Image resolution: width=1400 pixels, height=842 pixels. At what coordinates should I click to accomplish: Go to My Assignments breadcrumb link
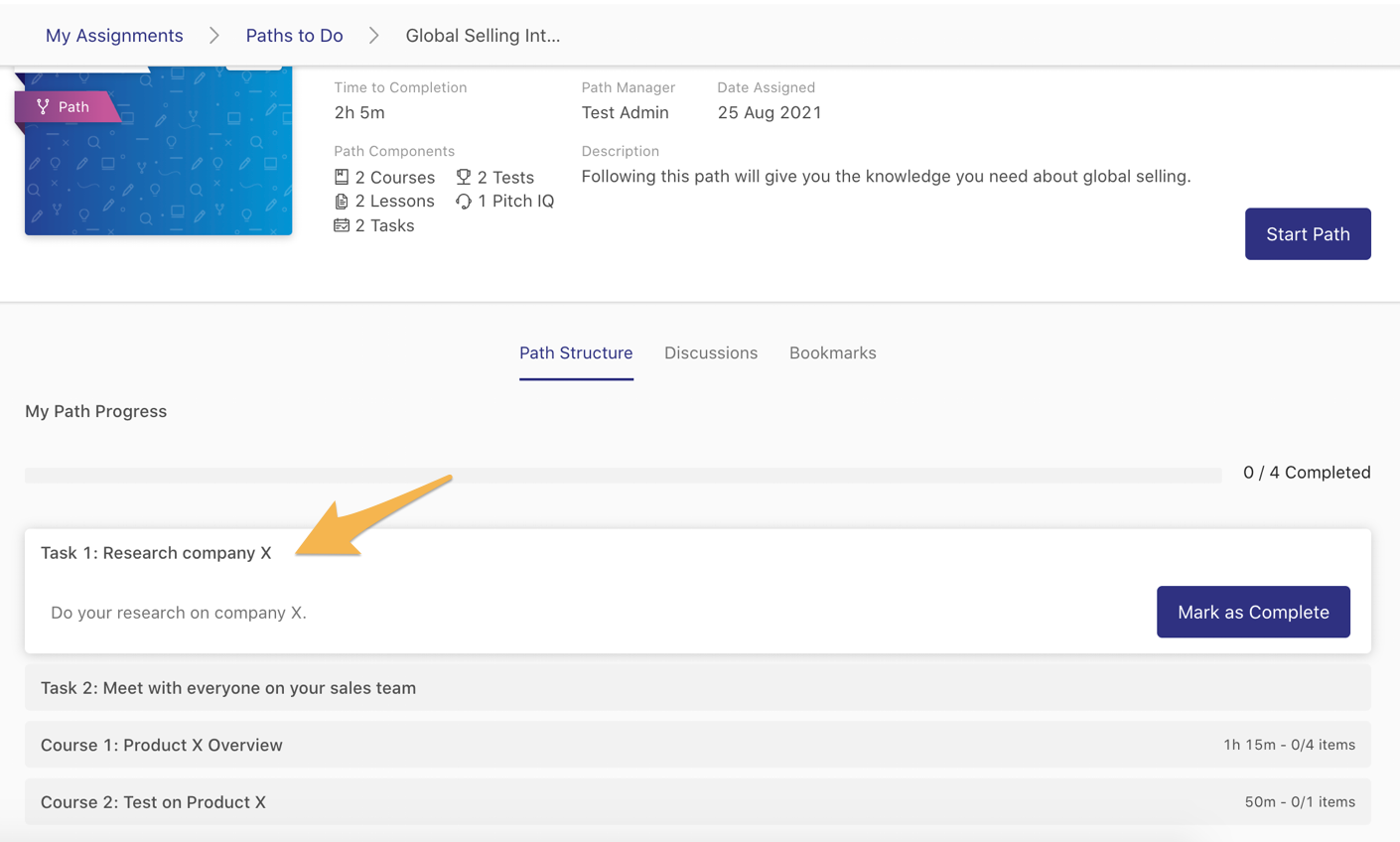[x=114, y=36]
